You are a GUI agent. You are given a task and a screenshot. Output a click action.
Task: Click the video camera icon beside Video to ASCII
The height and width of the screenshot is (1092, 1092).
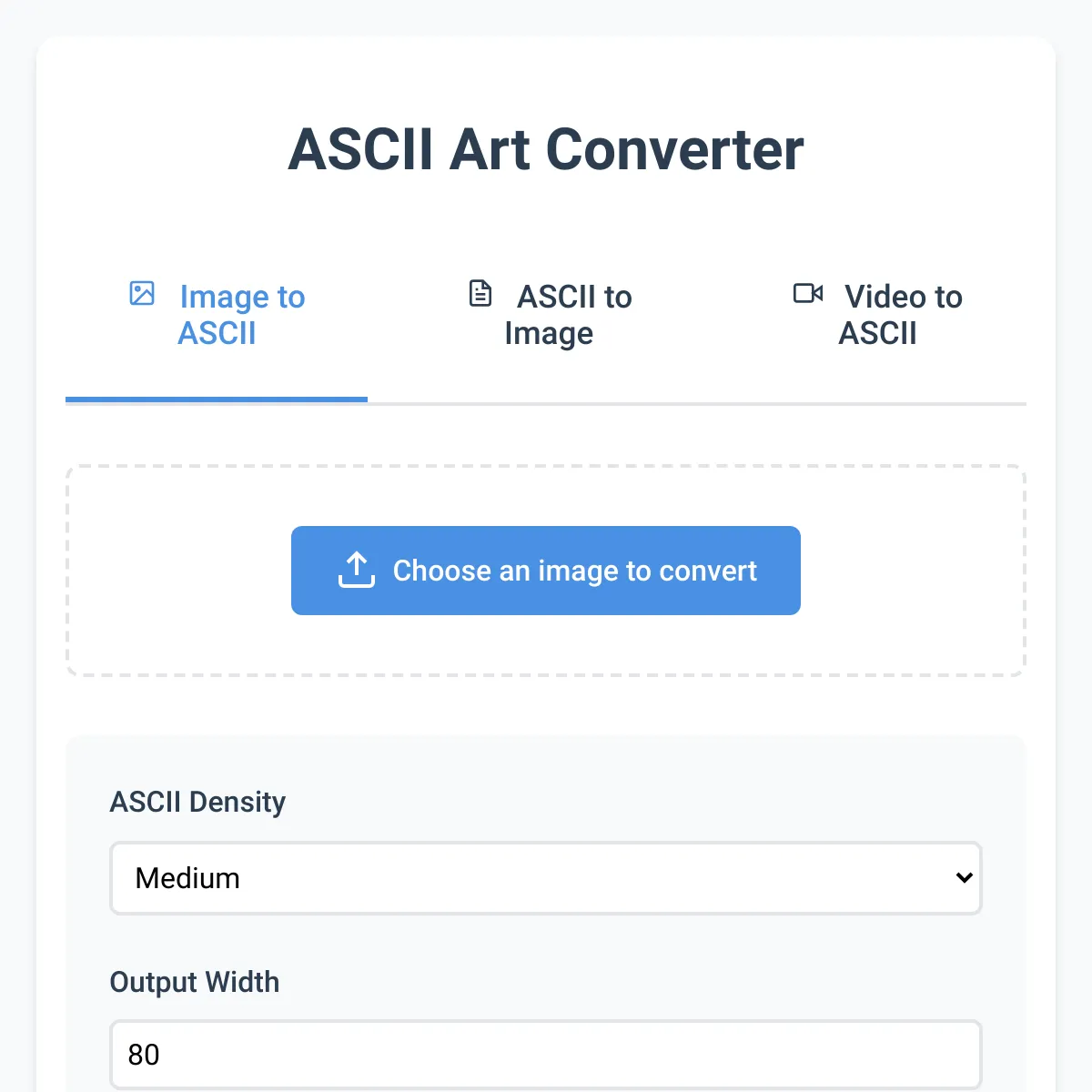click(808, 293)
